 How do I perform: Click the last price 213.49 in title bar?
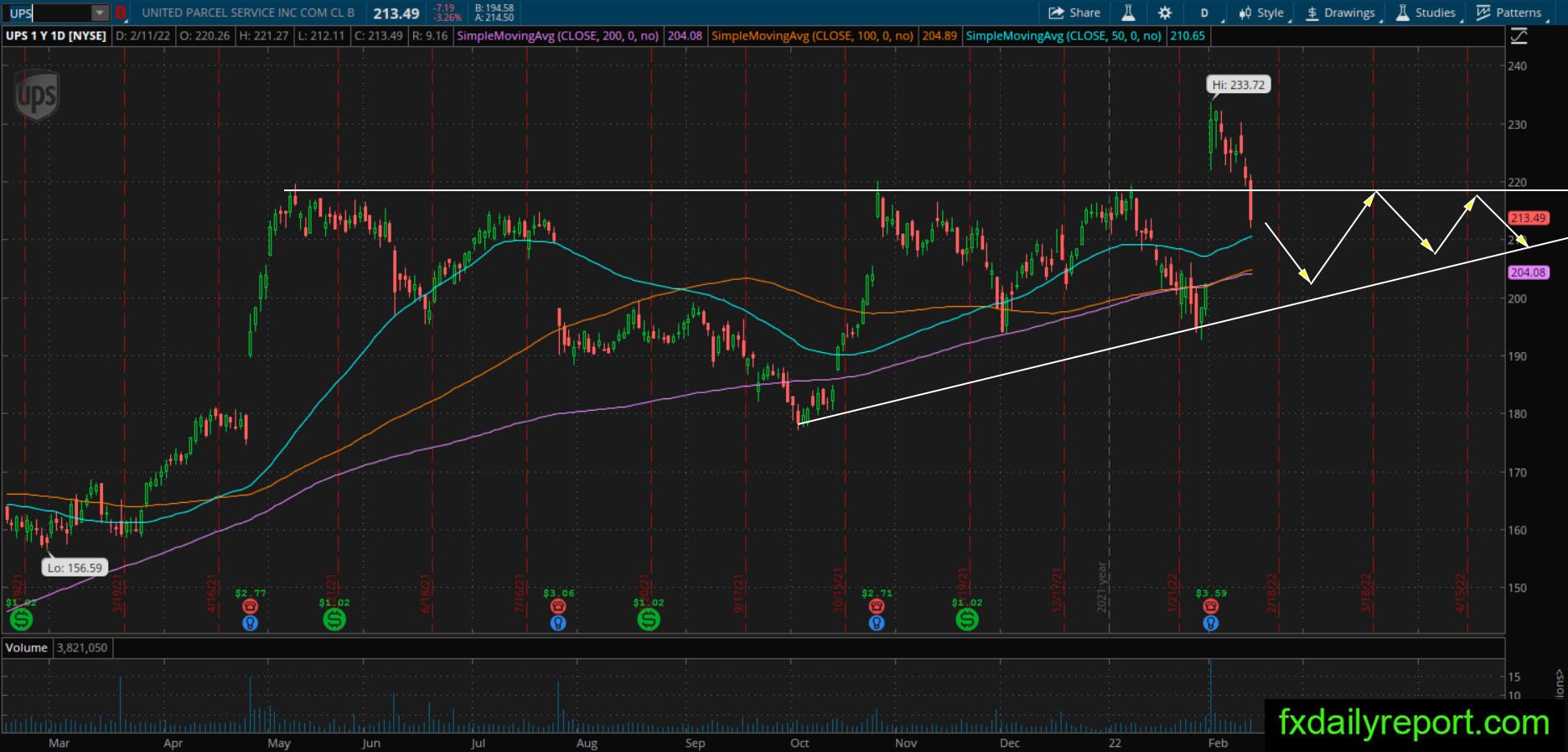click(x=396, y=13)
